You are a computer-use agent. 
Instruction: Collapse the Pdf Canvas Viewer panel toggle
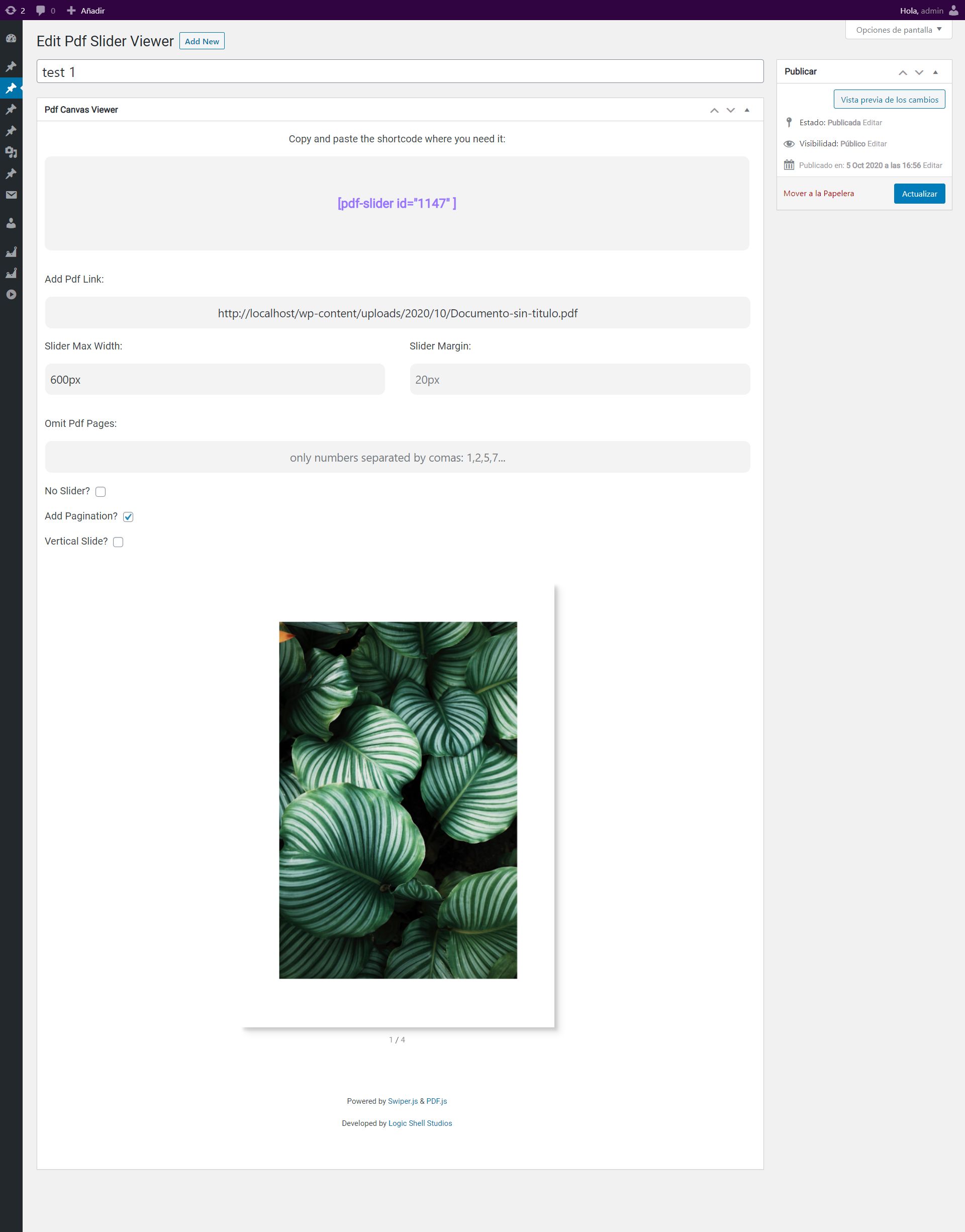coord(747,110)
